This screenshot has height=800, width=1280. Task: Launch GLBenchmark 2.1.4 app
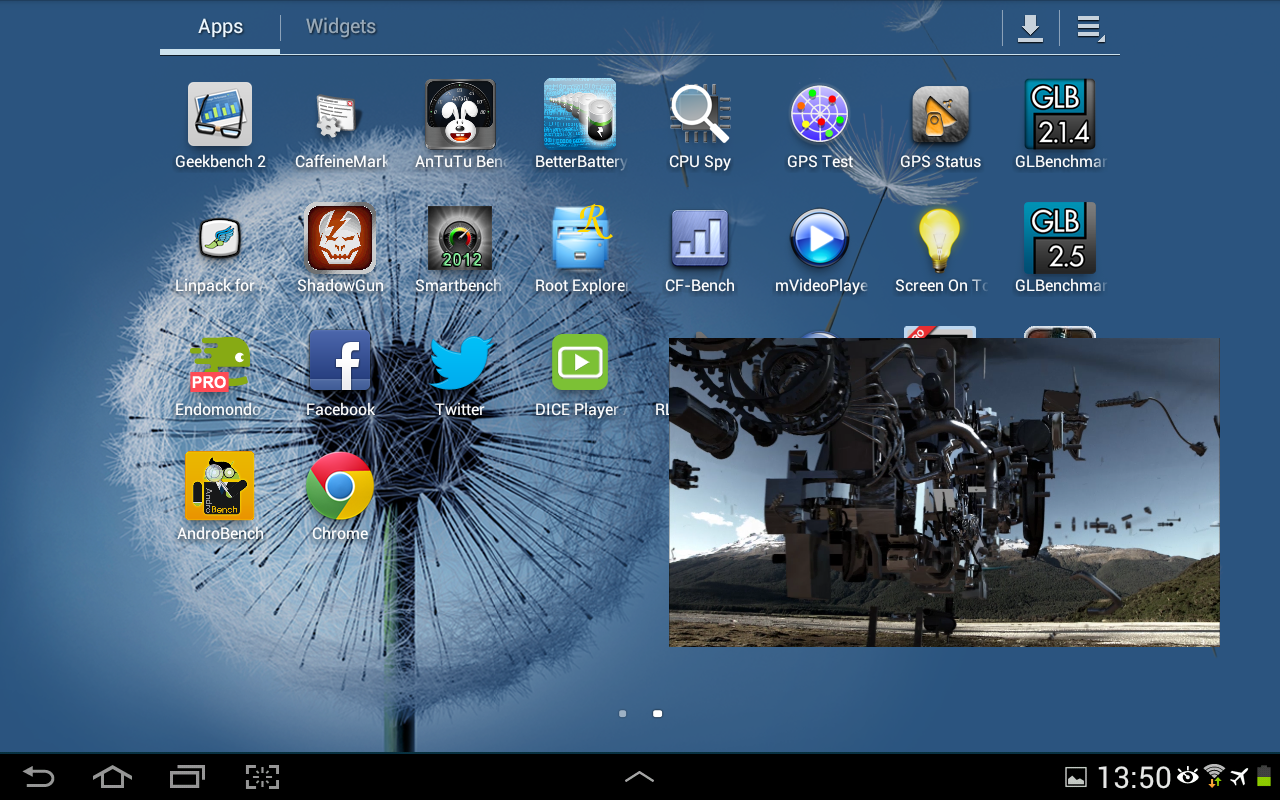pos(1060,125)
